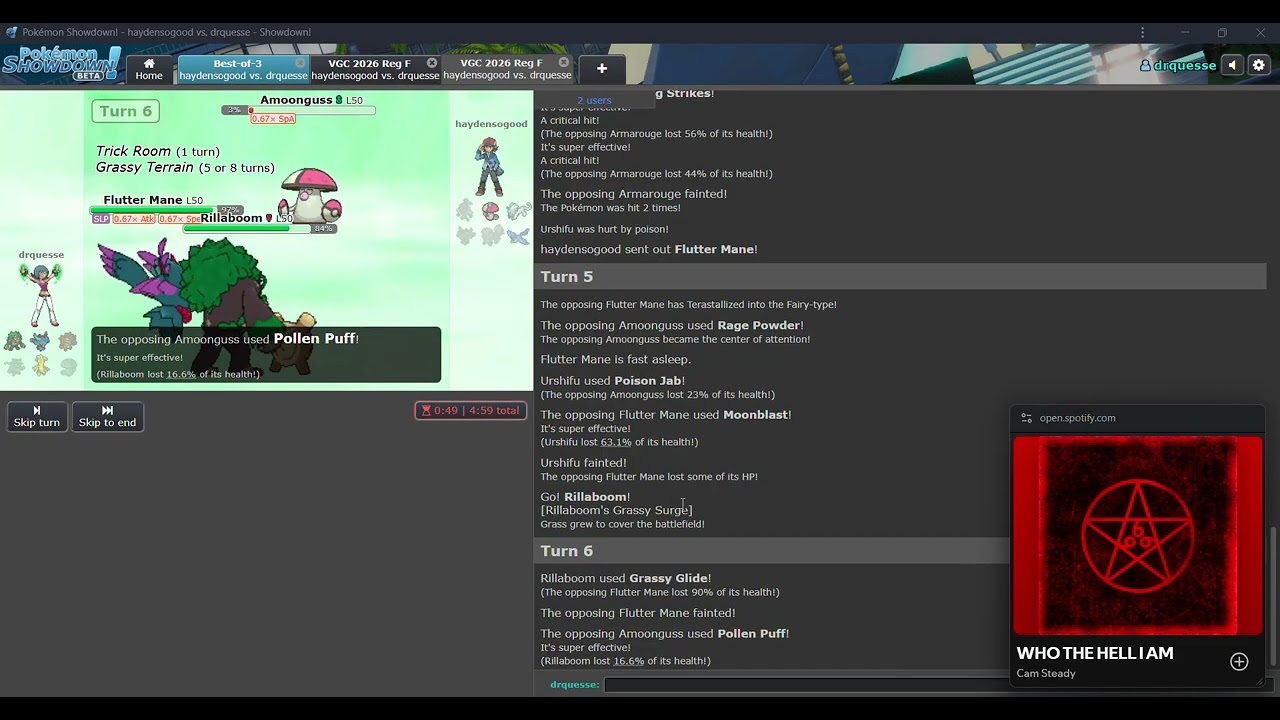1280x720 pixels.
Task: Click the open.spotify.com source settings icon
Action: click(x=1026, y=418)
